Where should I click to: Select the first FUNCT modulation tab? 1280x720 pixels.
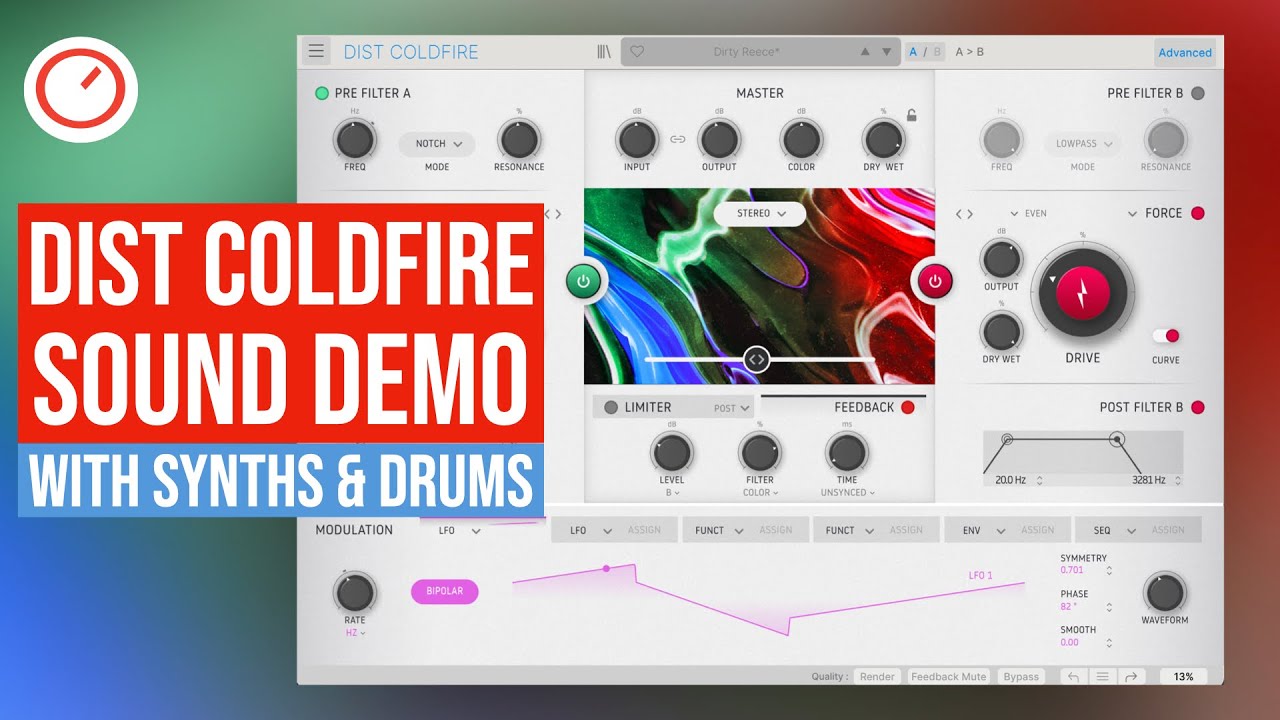pyautogui.click(x=746, y=530)
